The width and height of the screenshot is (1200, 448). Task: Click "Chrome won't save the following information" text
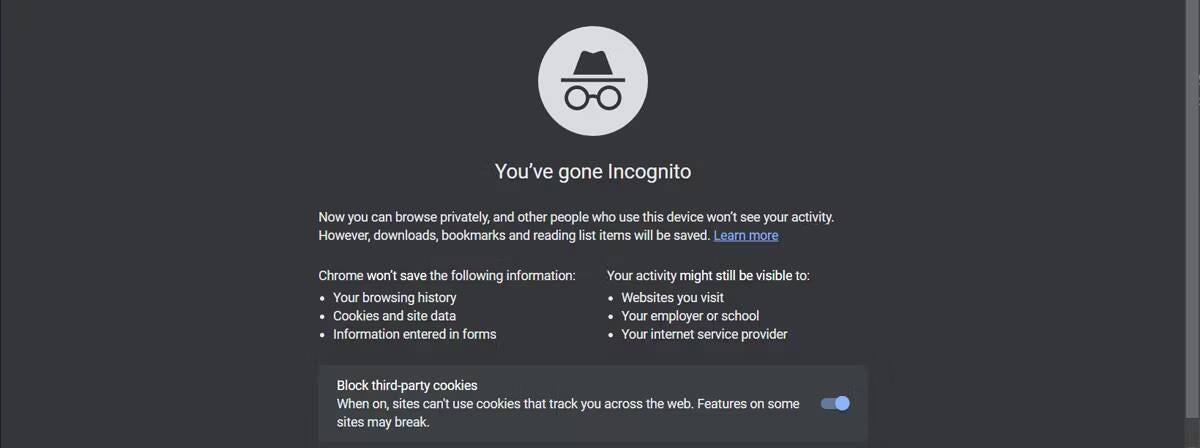point(447,275)
